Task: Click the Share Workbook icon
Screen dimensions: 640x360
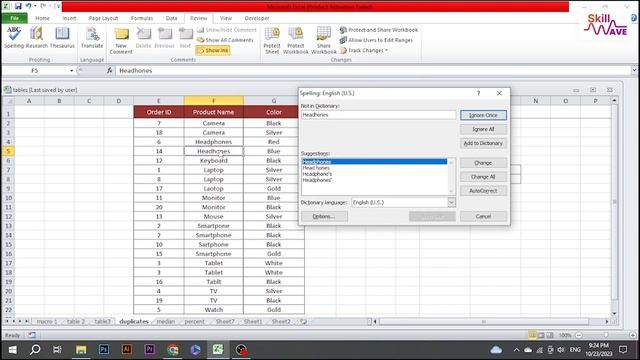Action: pos(324,40)
